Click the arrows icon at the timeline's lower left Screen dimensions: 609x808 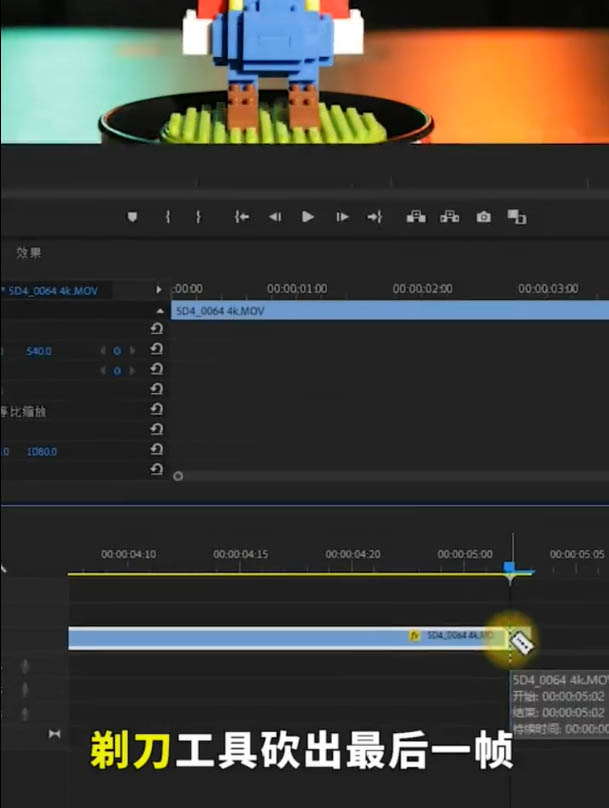pyautogui.click(x=55, y=733)
